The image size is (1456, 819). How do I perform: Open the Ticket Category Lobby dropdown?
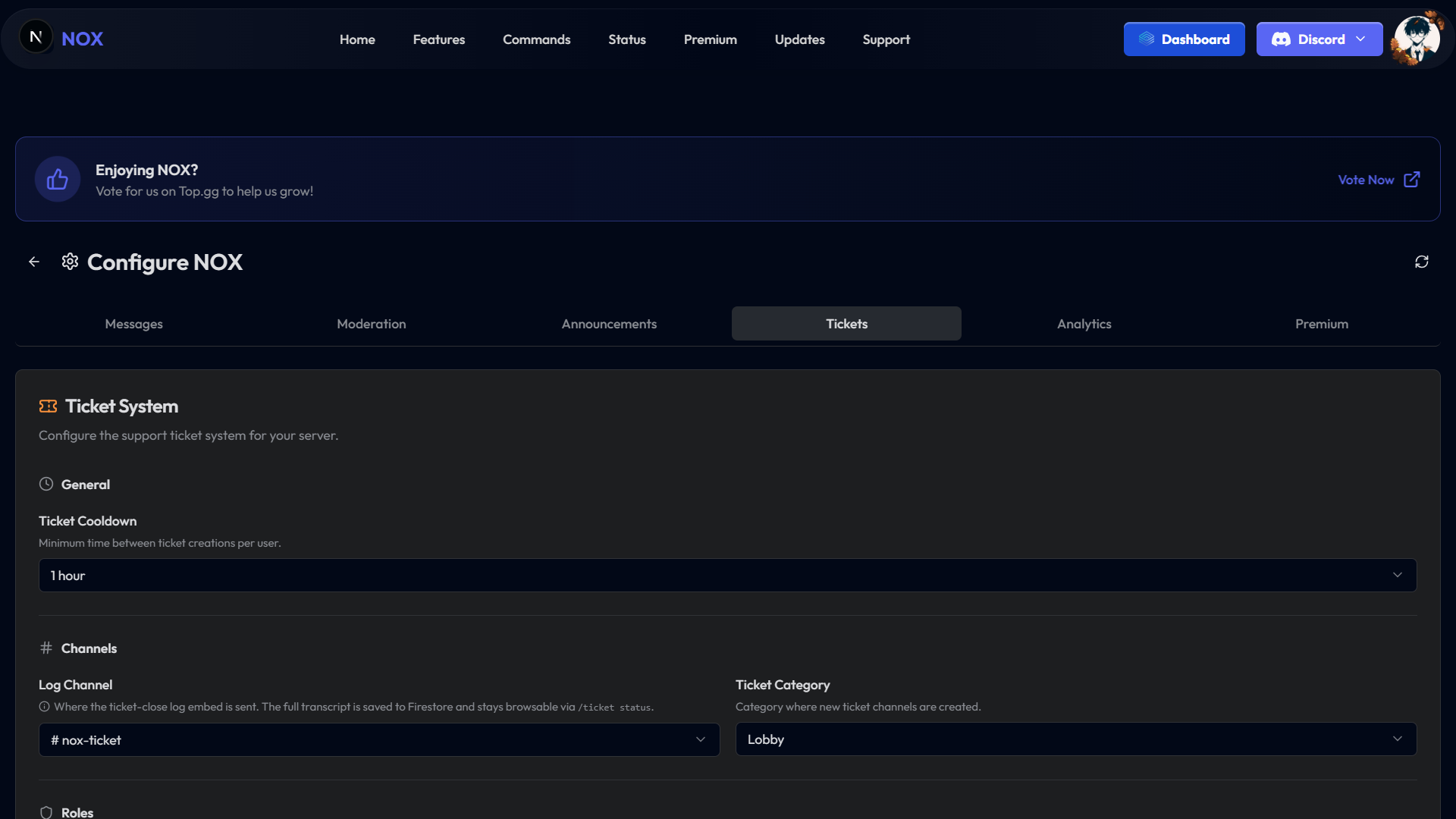coord(1076,739)
